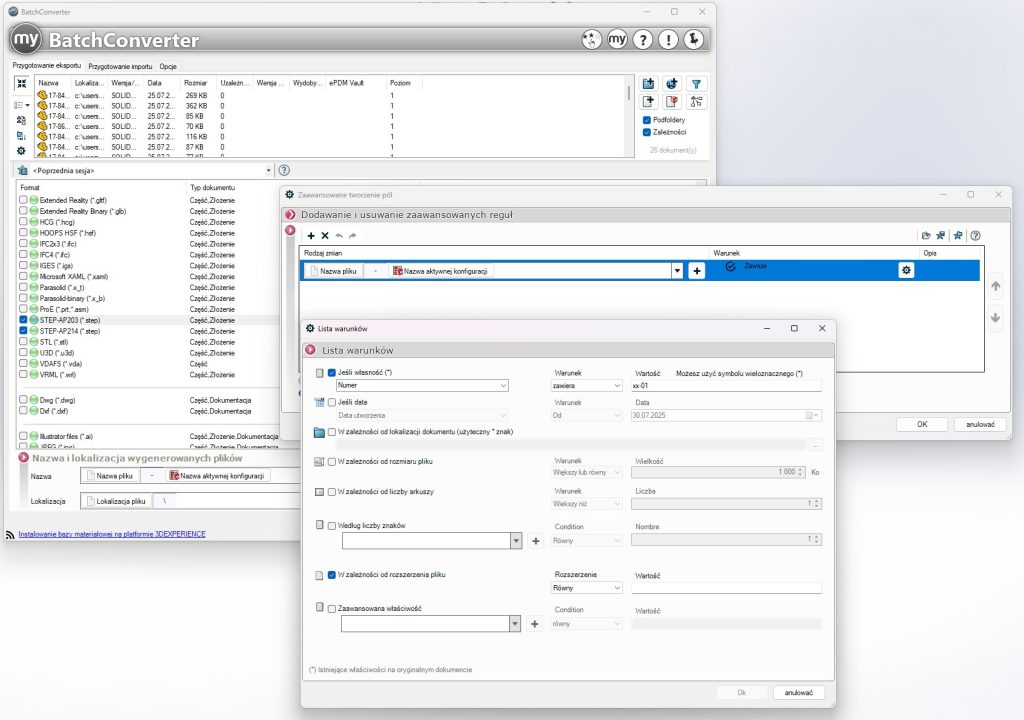Click the move rule down arrow
This screenshot has height=720, width=1024.
pyautogui.click(x=995, y=318)
